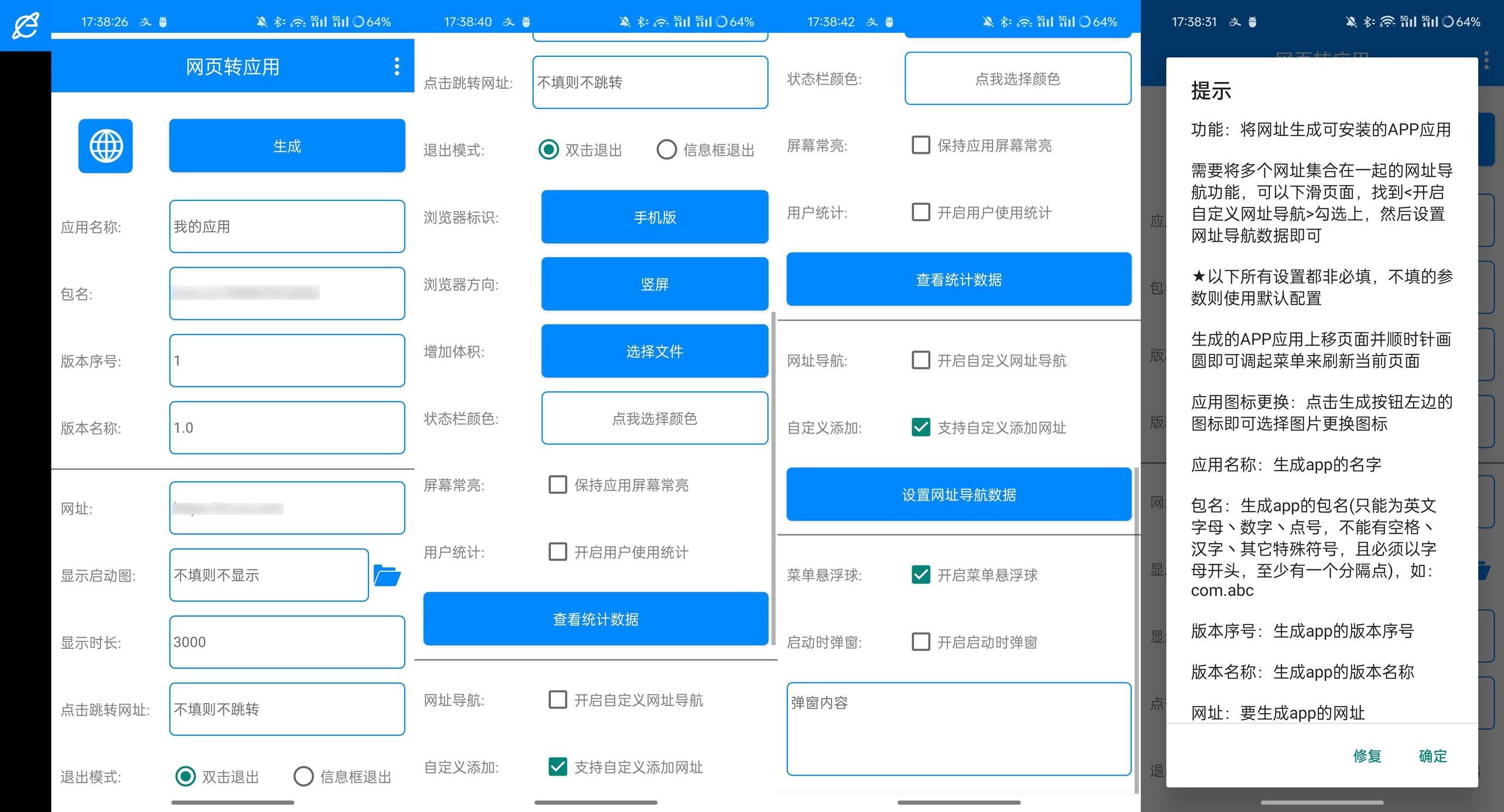
Task: Open the three-dot overflow menu
Action: click(x=397, y=66)
